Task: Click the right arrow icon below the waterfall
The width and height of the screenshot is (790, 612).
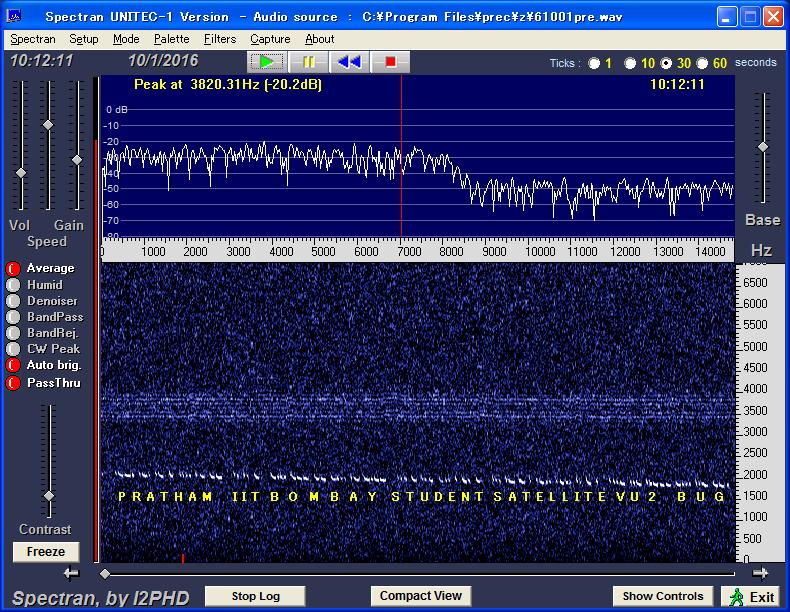Action: click(x=760, y=573)
